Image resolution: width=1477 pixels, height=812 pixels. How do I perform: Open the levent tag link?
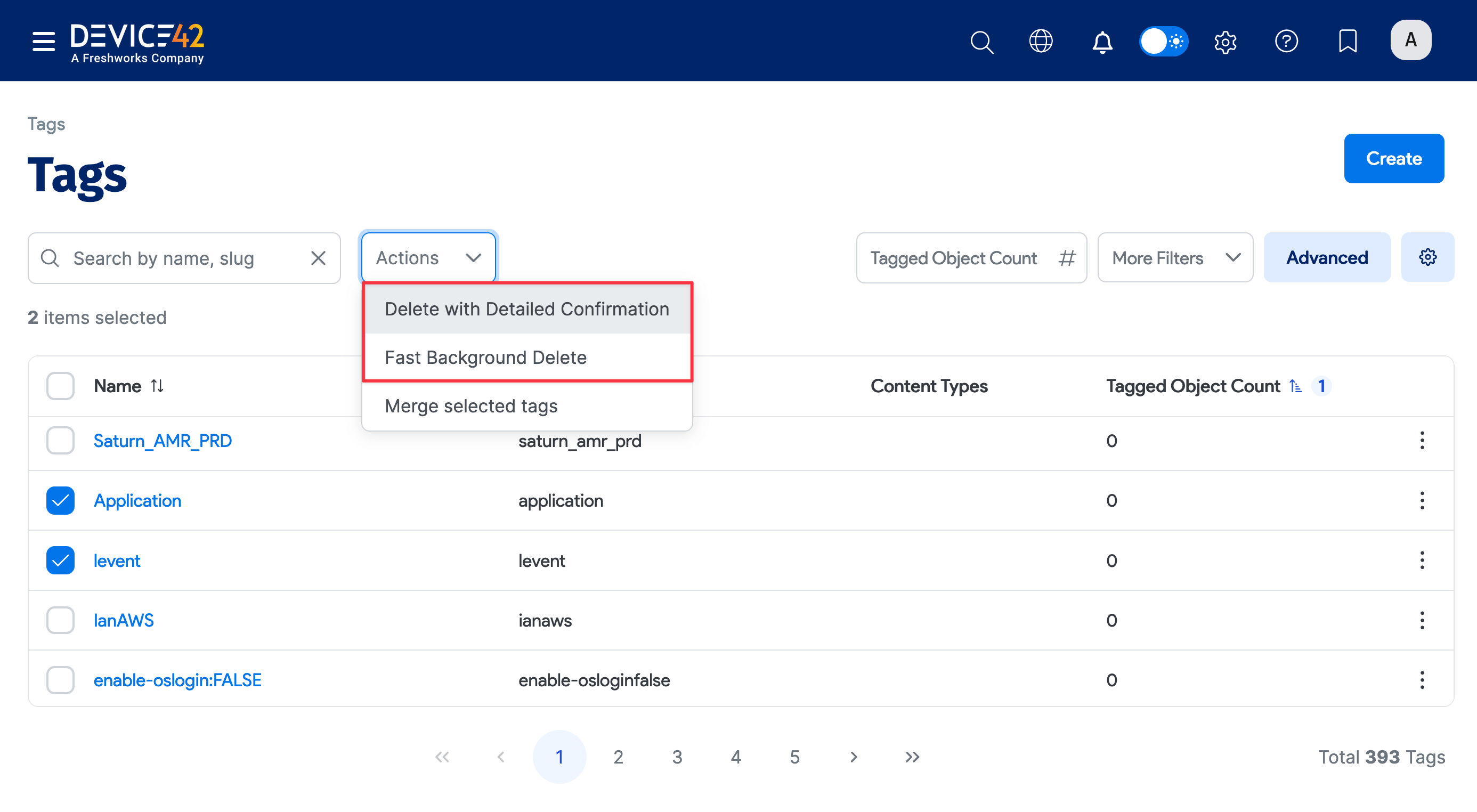(x=116, y=561)
